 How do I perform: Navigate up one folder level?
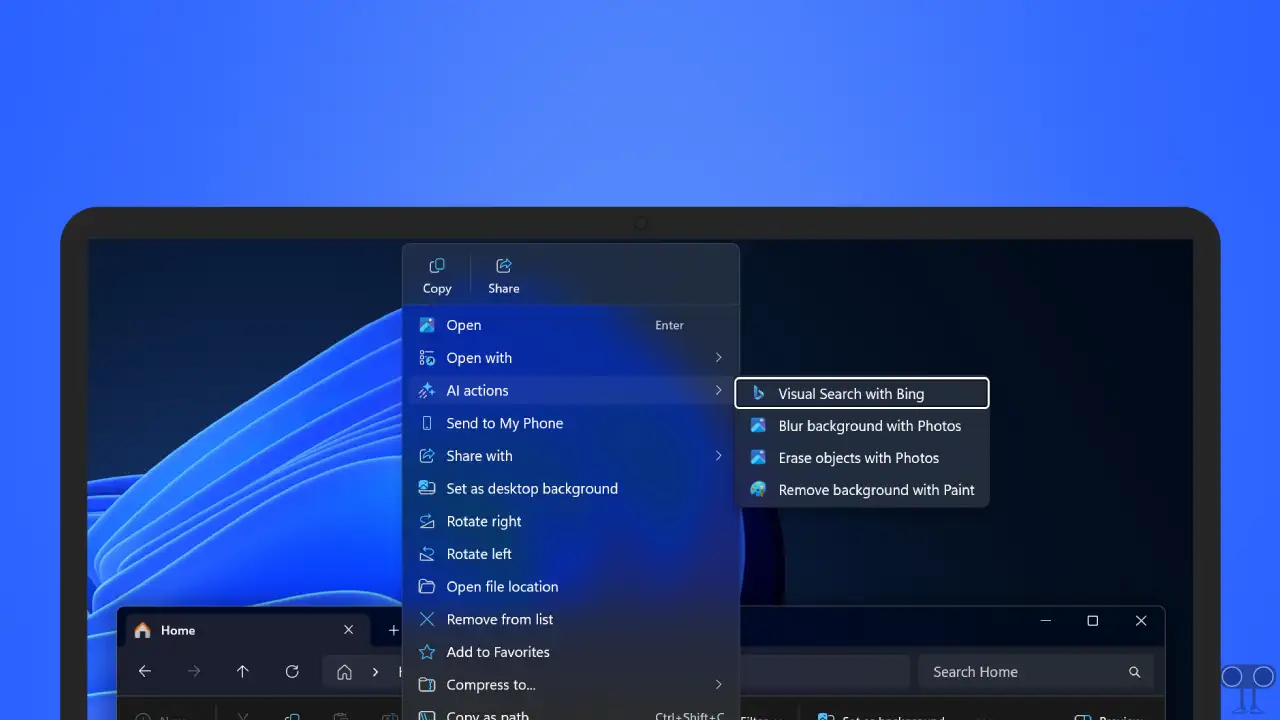(242, 671)
